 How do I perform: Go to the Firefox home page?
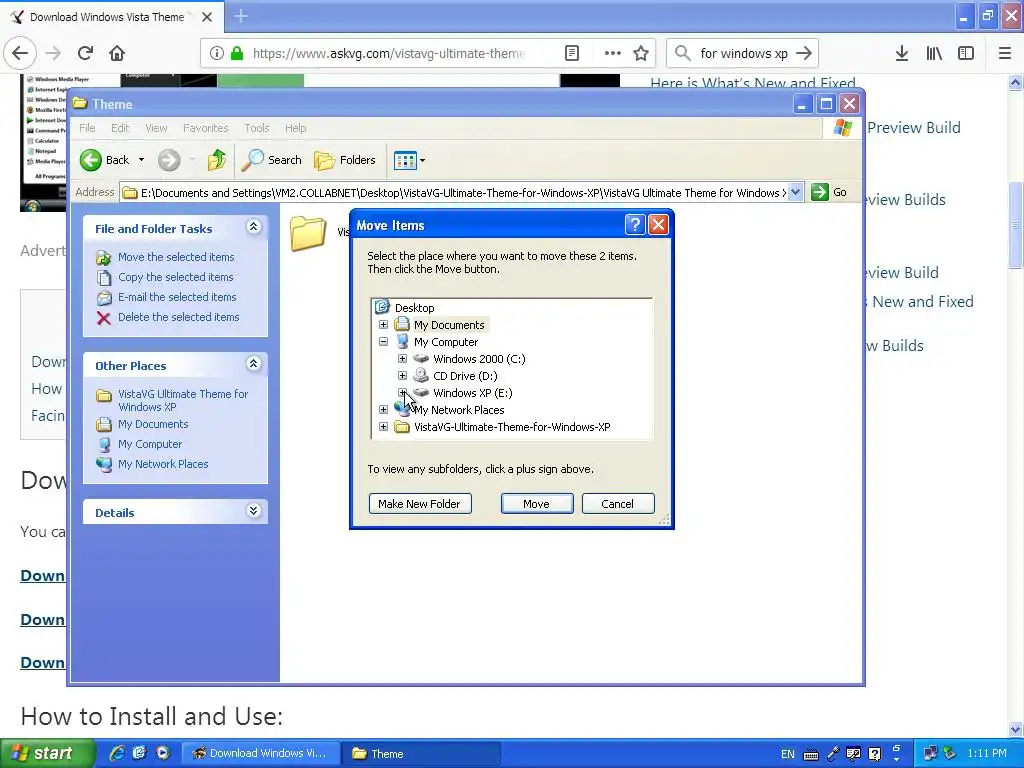point(117,54)
